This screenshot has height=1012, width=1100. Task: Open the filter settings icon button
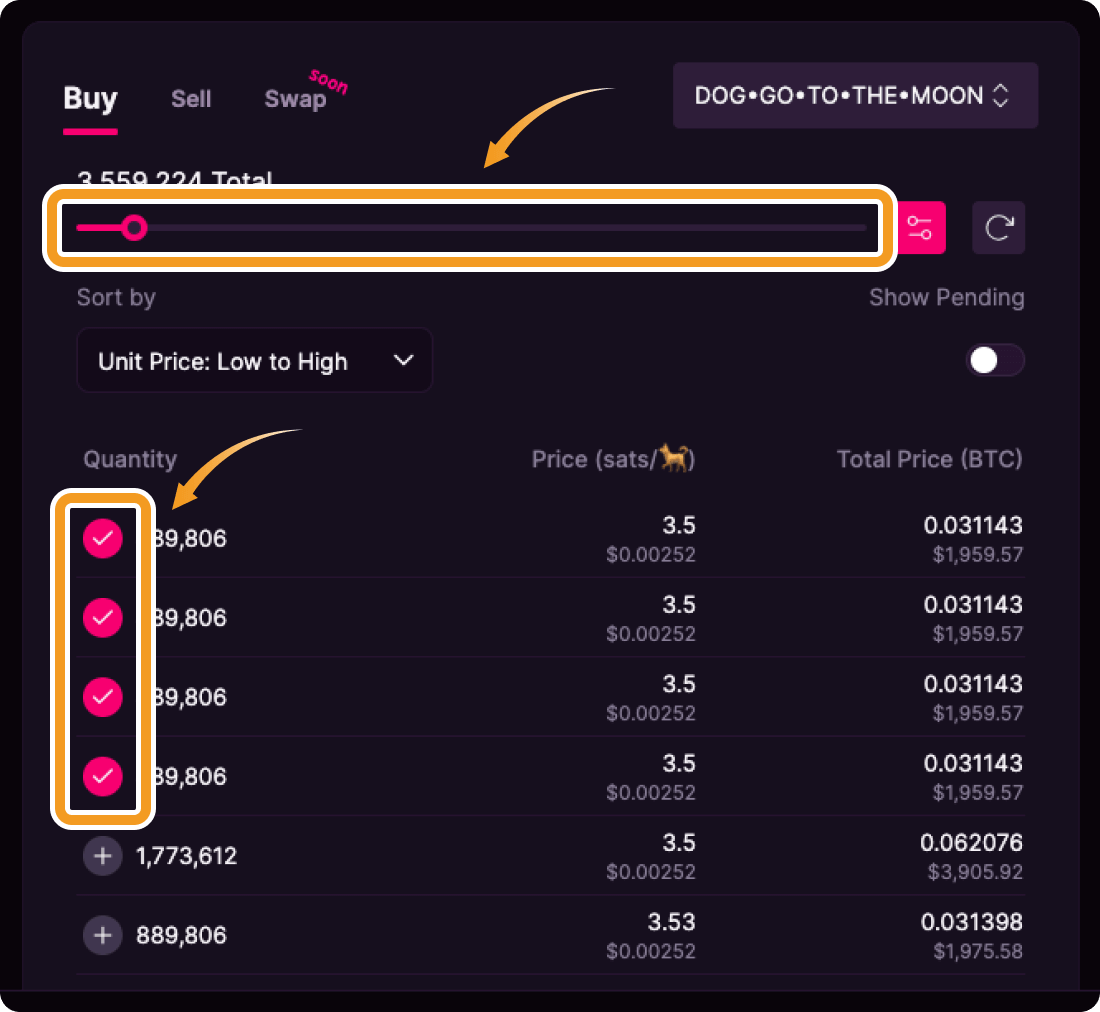pyautogui.click(x=920, y=228)
